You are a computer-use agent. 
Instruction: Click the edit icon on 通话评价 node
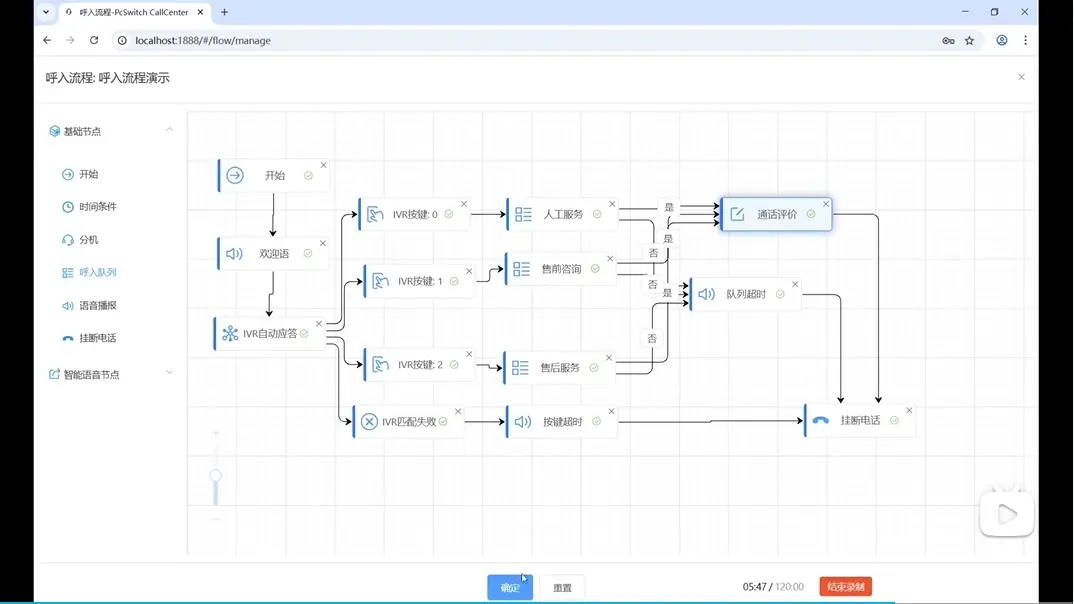click(x=737, y=214)
